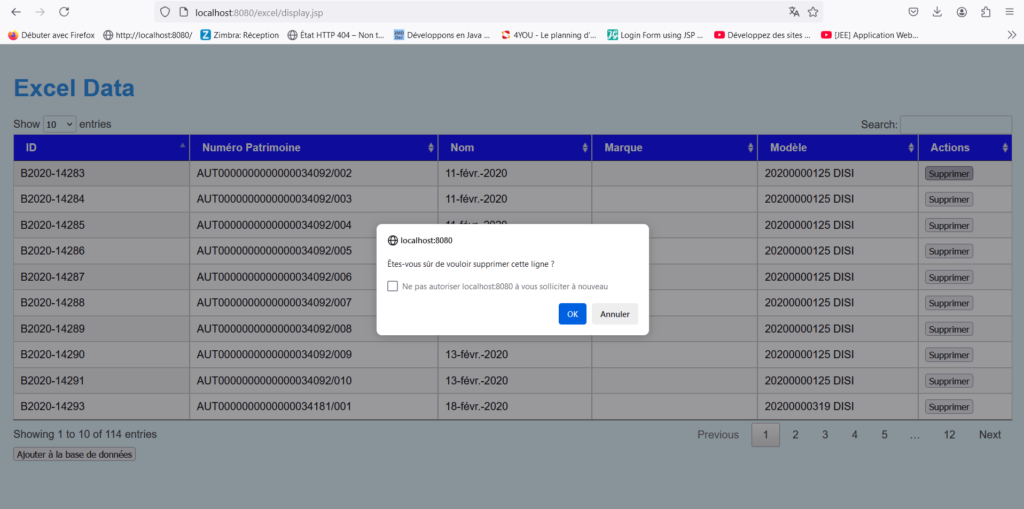This screenshot has width=1024, height=509.
Task: Open the extensions puzzle icon
Action: 986,12
